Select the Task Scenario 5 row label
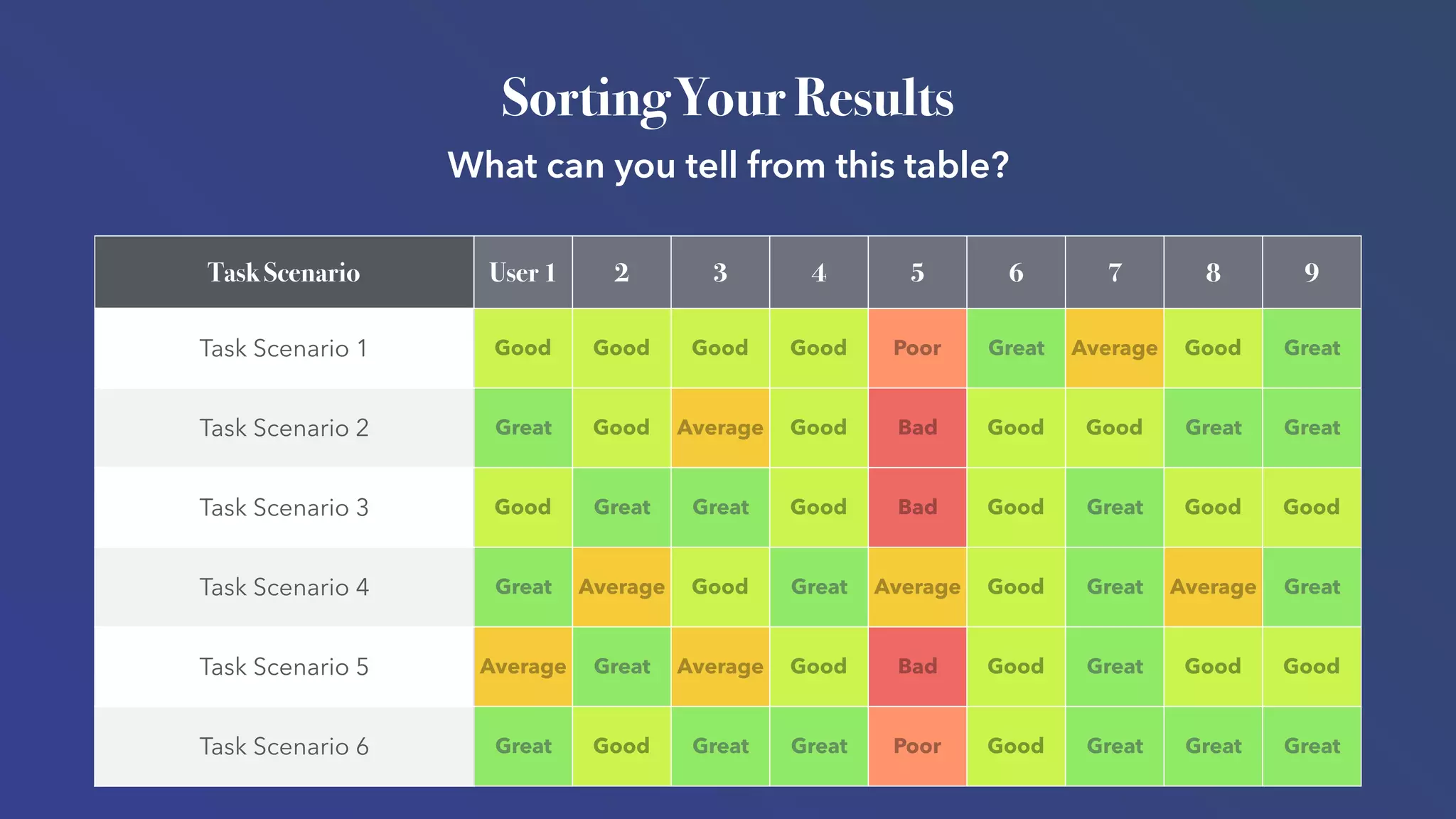 pos(284,666)
